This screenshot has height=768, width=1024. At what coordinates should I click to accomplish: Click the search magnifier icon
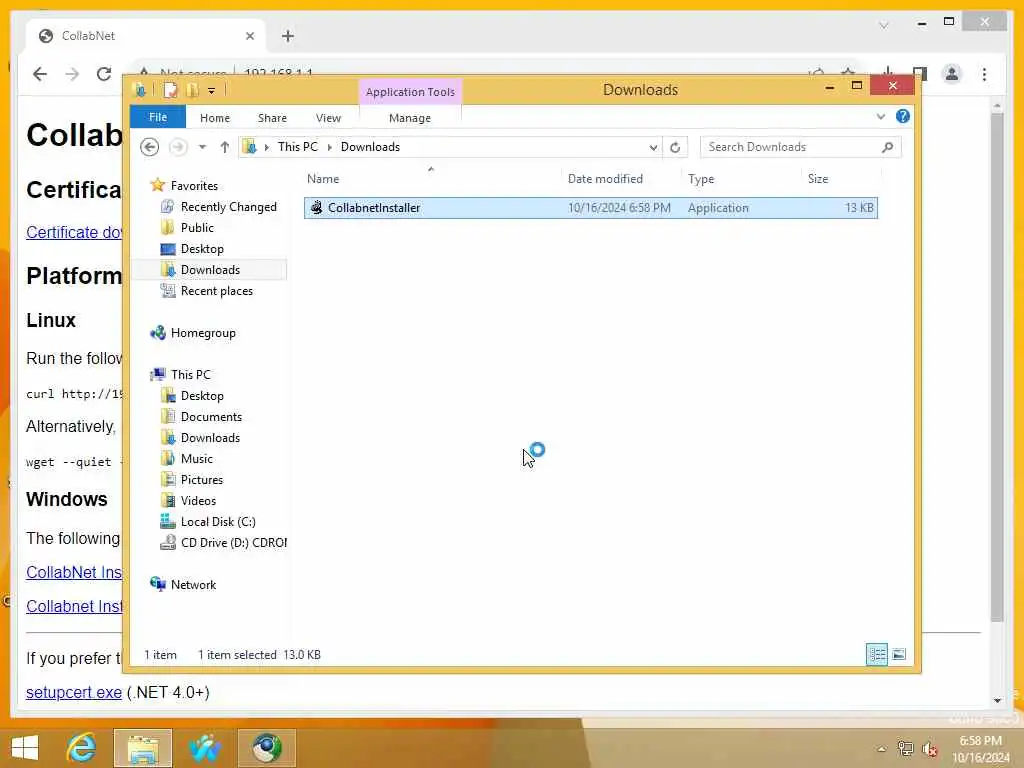coord(888,147)
